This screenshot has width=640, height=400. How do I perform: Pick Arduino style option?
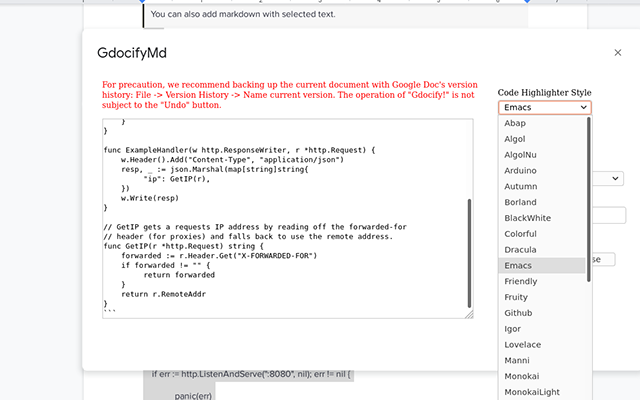[542, 171]
